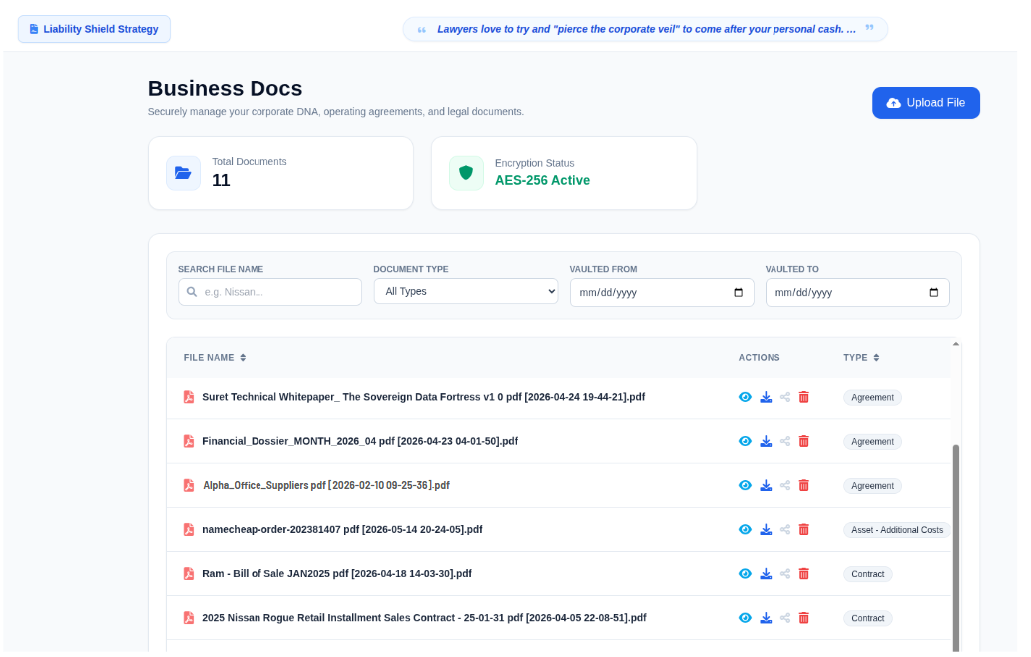Preview the Ram - Bill of Sale eye icon
Viewport: 1031px width, 657px height.
[x=745, y=573]
